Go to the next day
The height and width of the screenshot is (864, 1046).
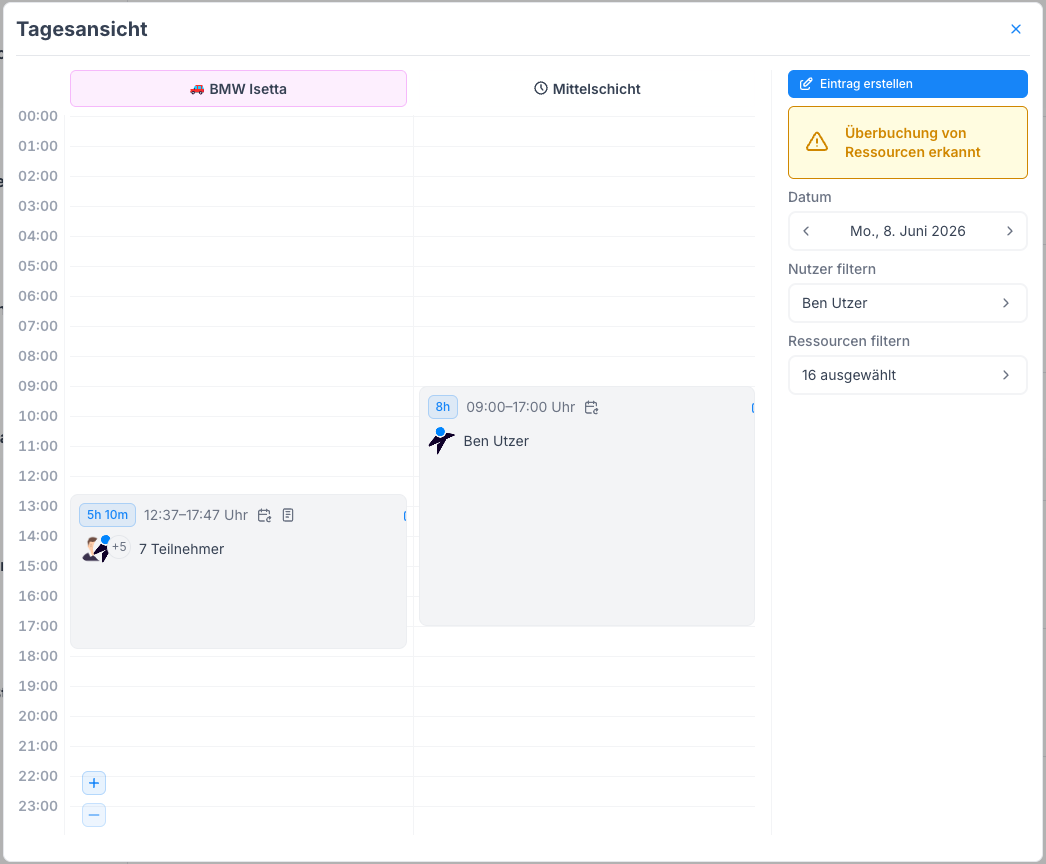coord(1009,231)
